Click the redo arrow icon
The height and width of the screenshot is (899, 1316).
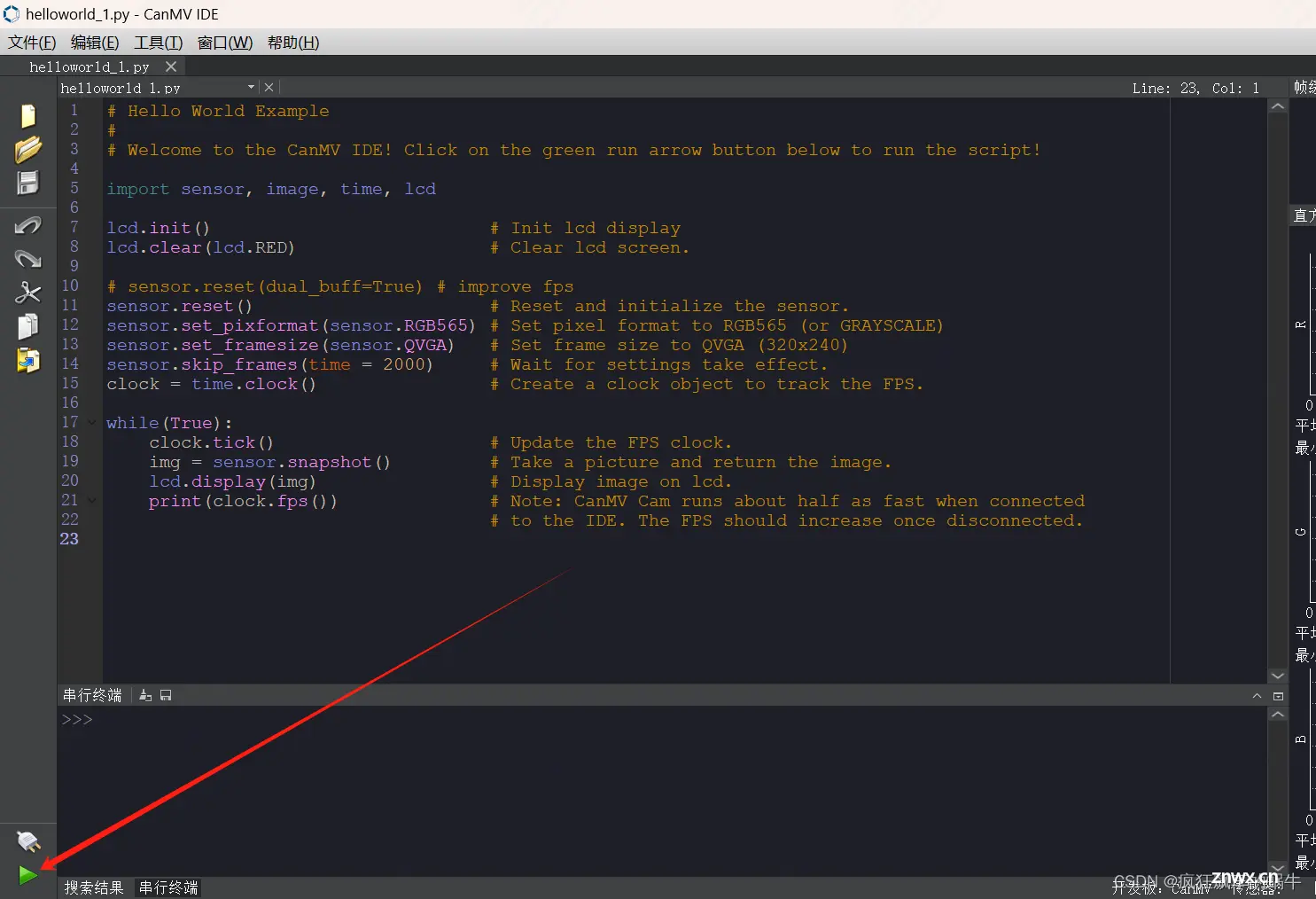point(28,259)
